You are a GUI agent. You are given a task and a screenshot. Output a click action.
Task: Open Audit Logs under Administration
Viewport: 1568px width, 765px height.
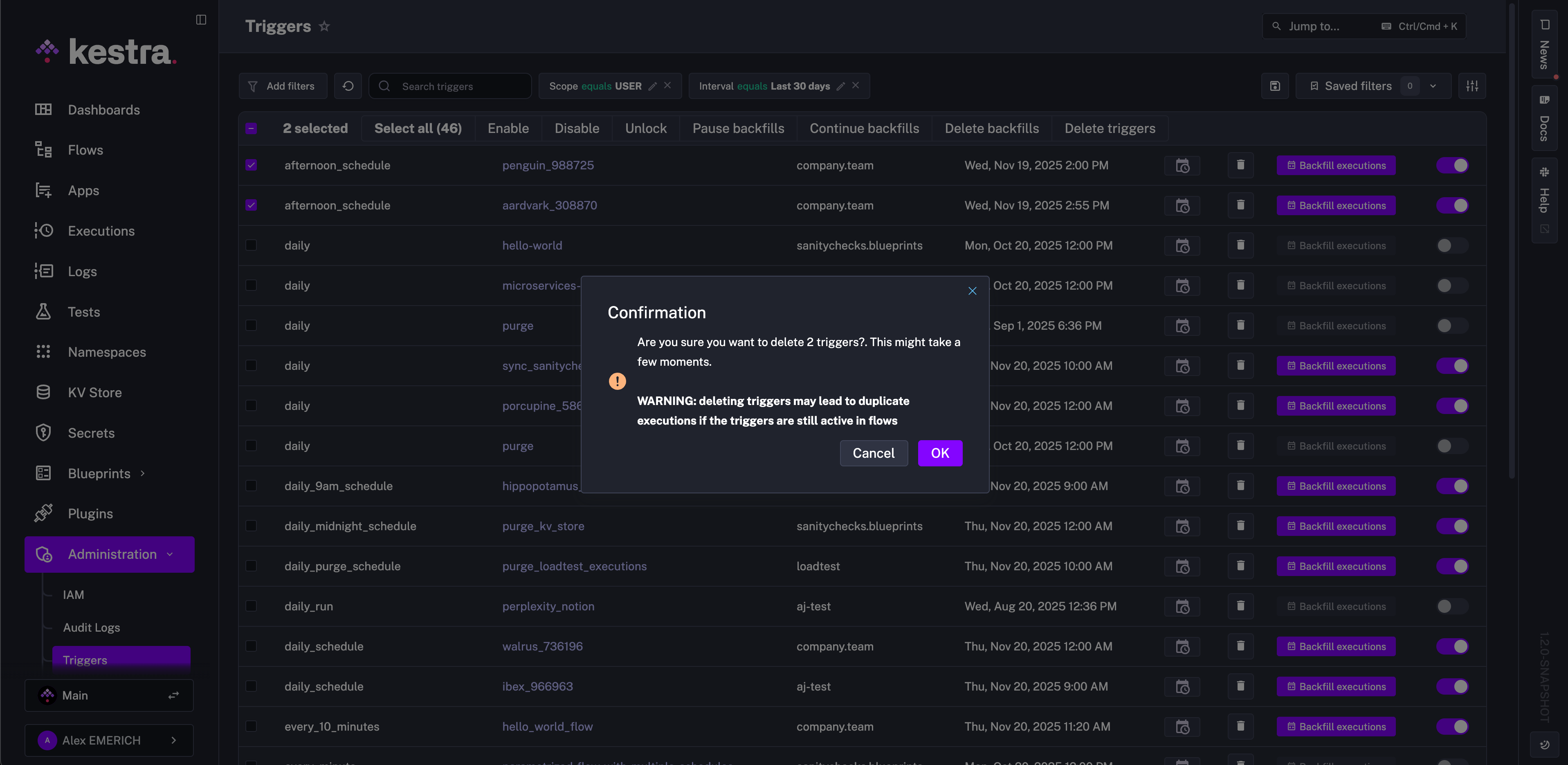(91, 628)
